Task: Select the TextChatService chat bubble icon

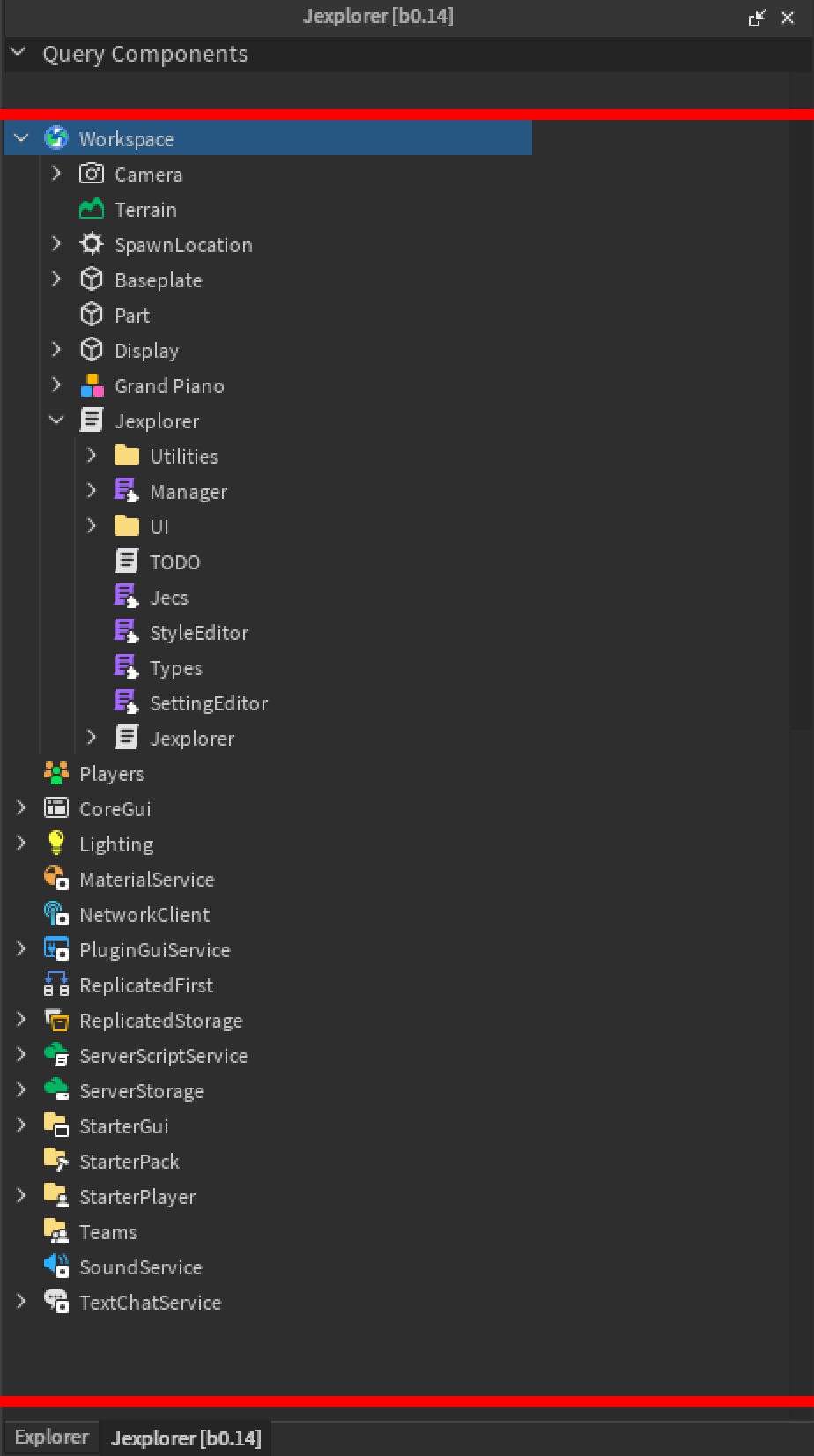Action: [x=56, y=1301]
